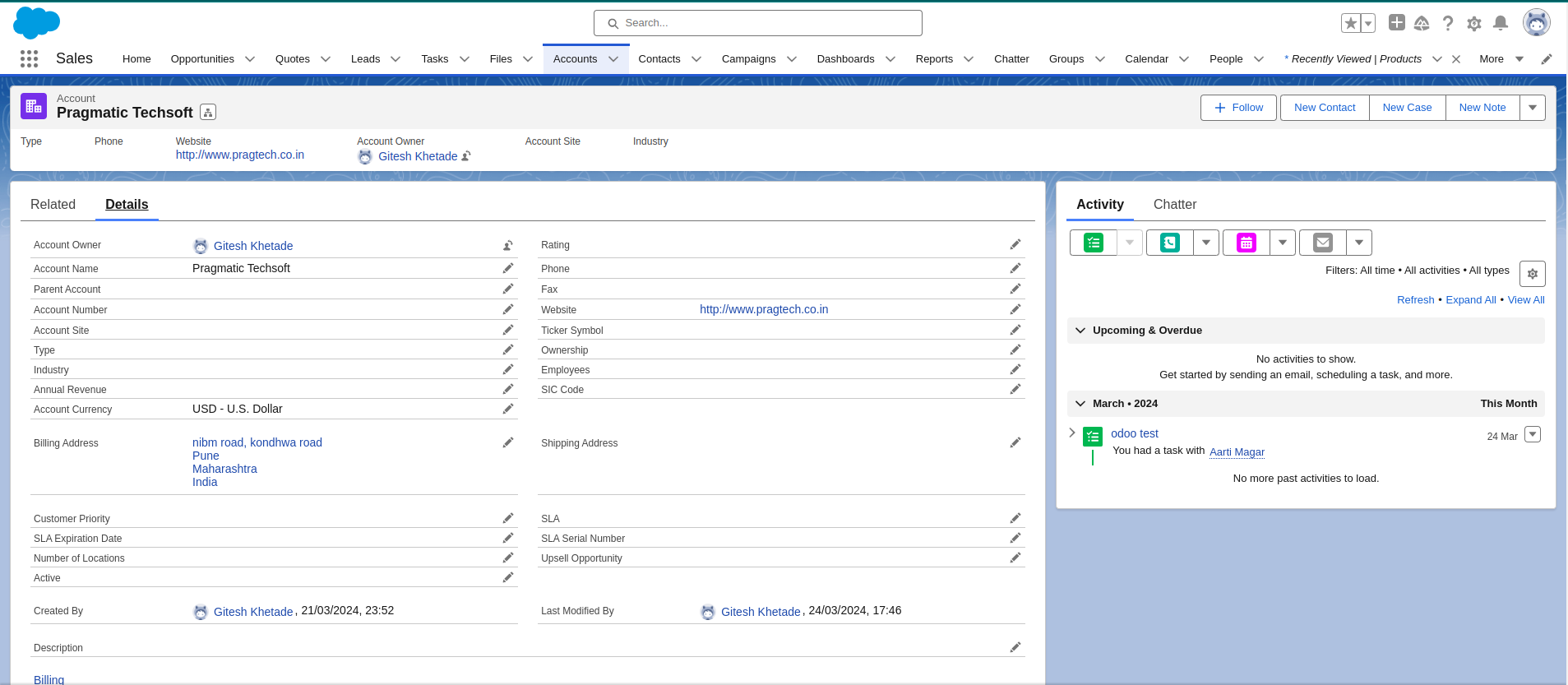Open Gitesh Khetade link in Created By
Viewport: 1568px width, 685px height.
253,612
